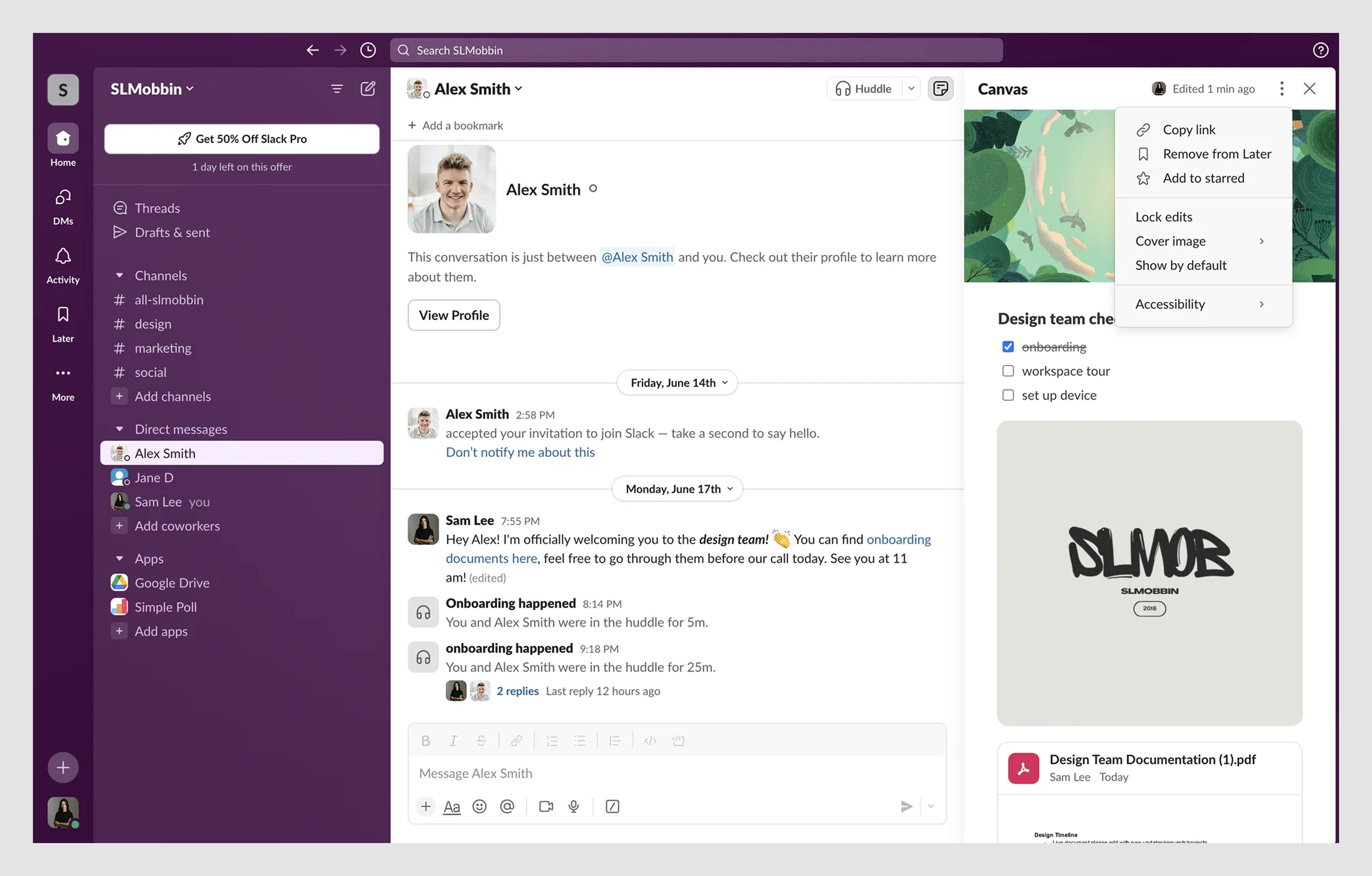This screenshot has width=1372, height=876.
Task: Open the Cover image submenu
Action: click(x=1203, y=241)
